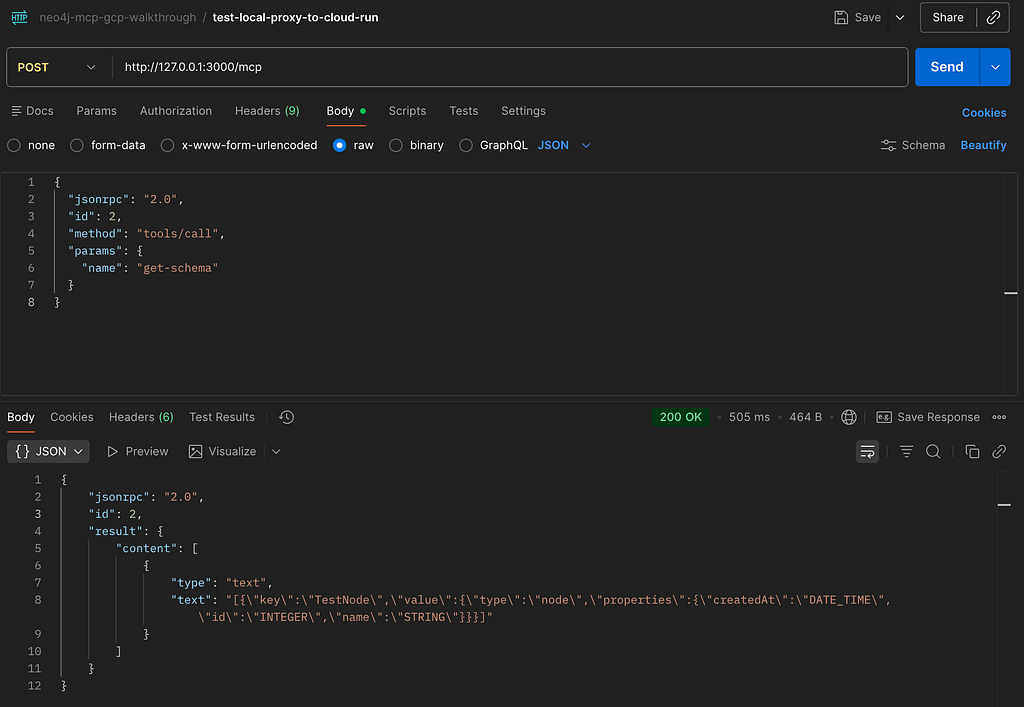
Task: Beautify the JSON body
Action: (983, 146)
